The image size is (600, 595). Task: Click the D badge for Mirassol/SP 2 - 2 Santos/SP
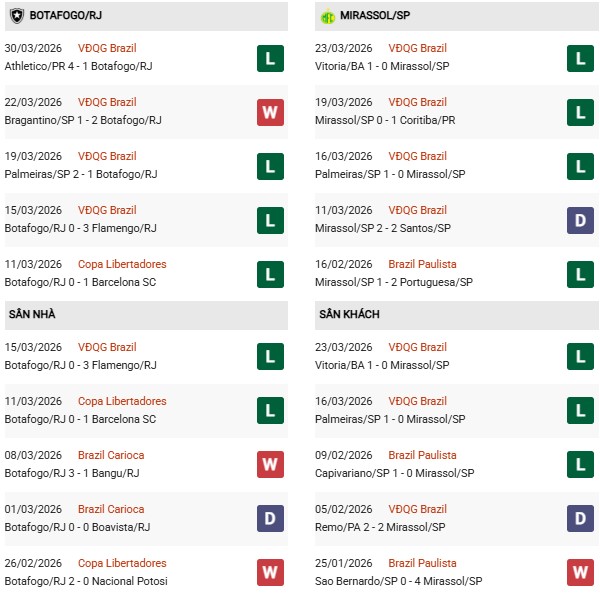coord(581,220)
